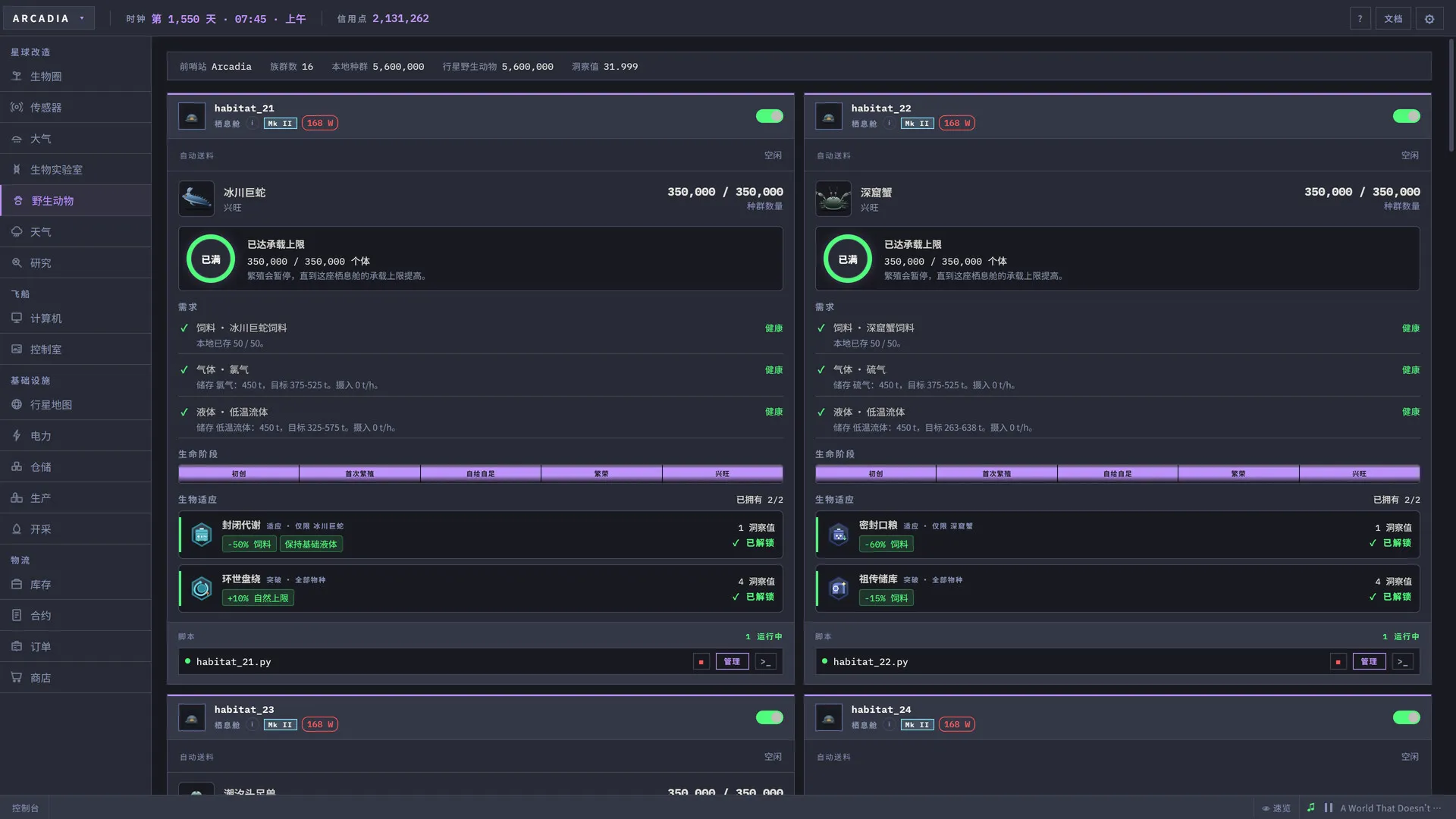Toggle habitat_24 power switch

(x=1406, y=717)
